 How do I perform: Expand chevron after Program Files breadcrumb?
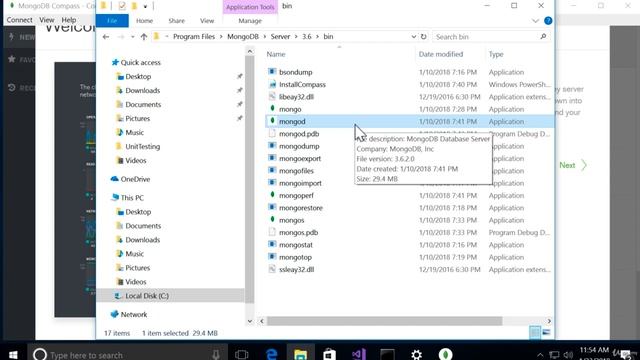click(221, 37)
